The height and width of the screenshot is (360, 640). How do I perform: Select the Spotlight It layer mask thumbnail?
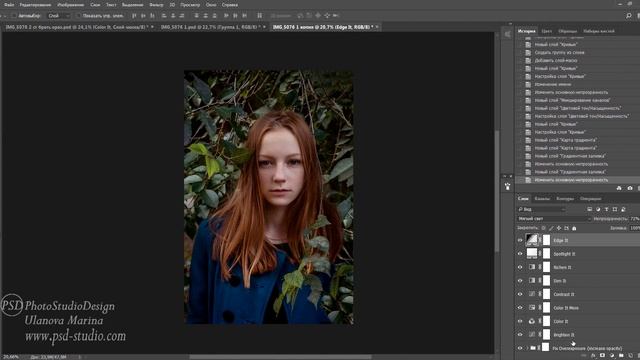pyautogui.click(x=547, y=254)
